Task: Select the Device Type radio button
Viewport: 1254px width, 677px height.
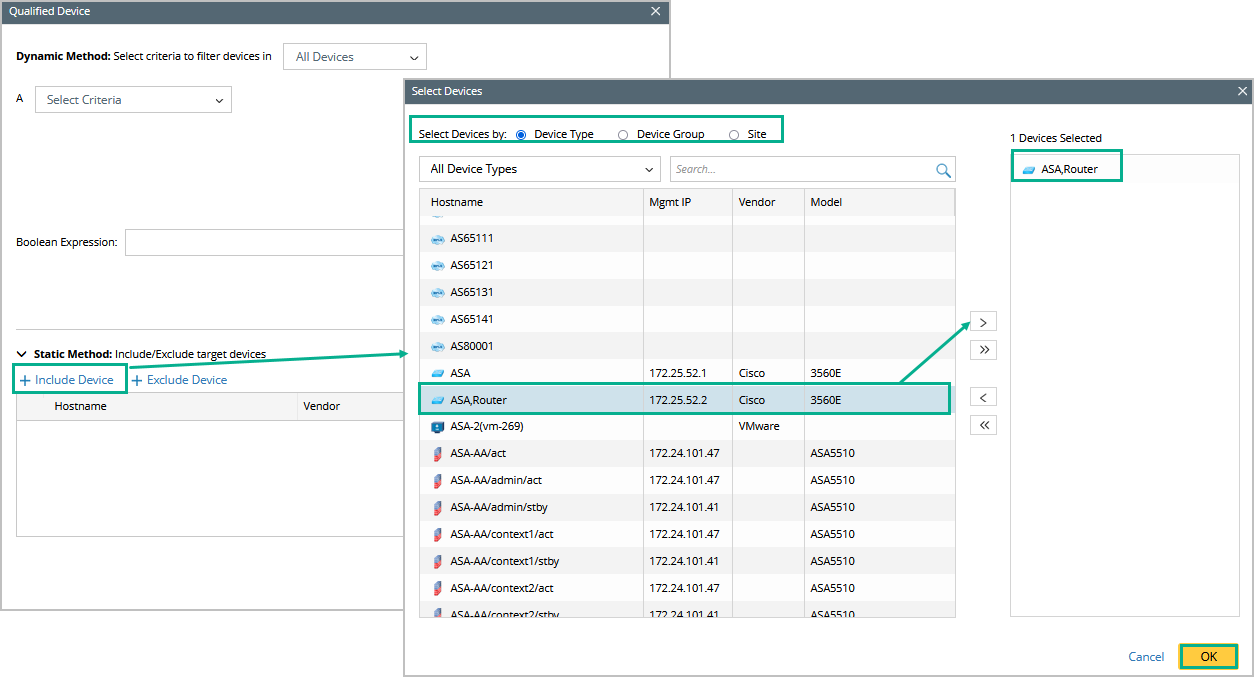Action: tap(521, 135)
